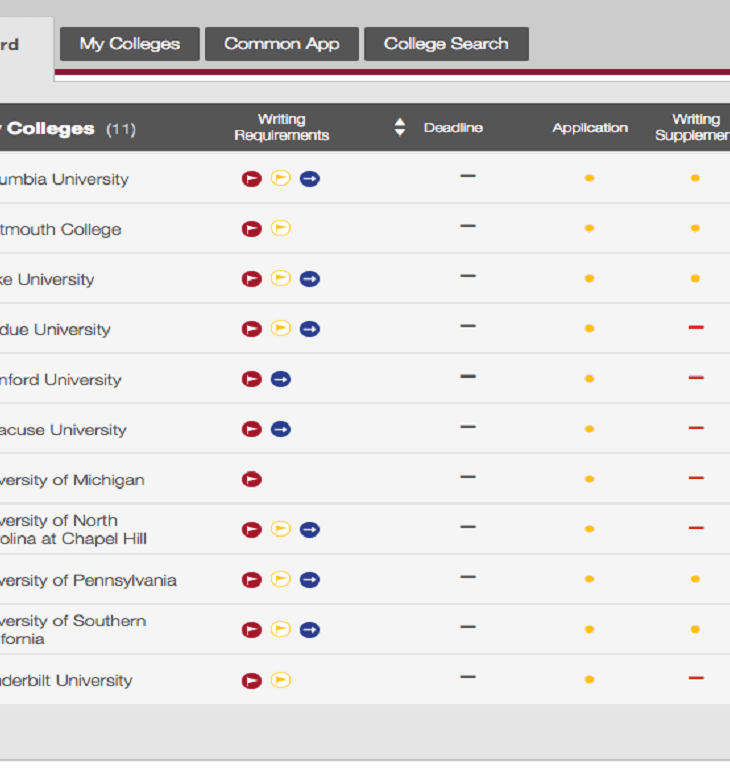Click the red flag icon for University of Michigan

(251, 479)
